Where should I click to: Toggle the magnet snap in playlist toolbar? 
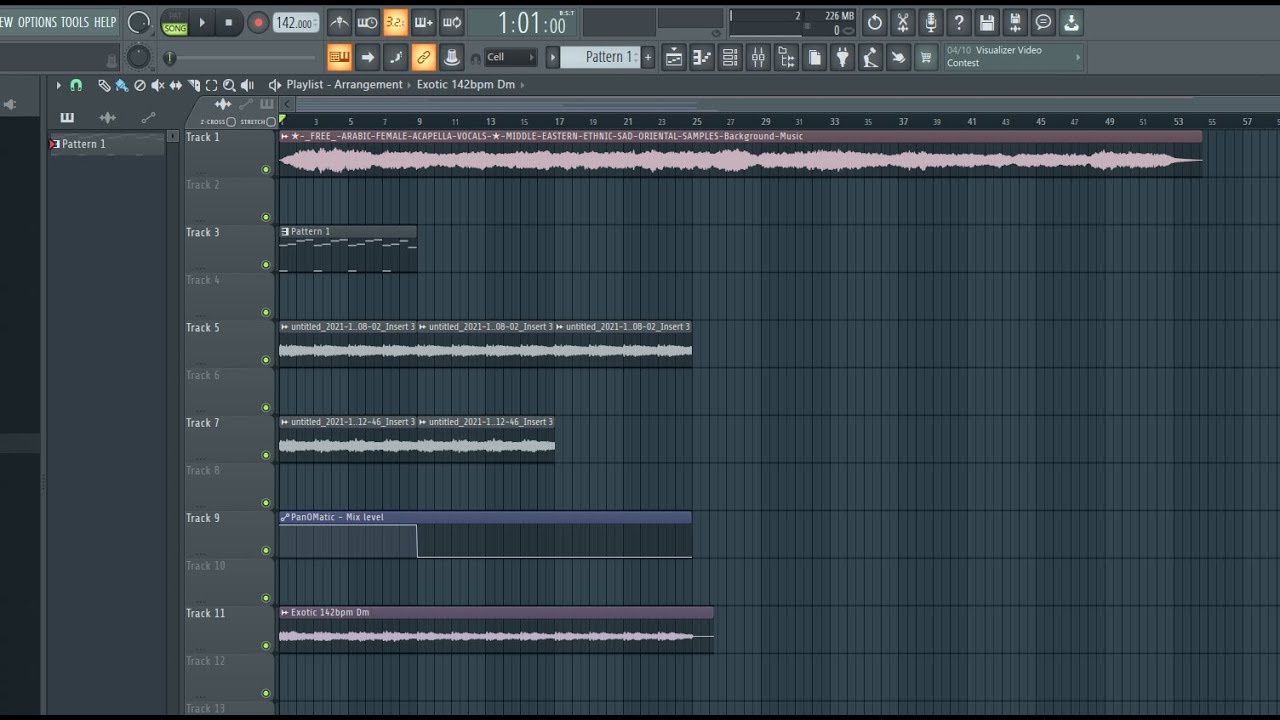(x=76, y=85)
